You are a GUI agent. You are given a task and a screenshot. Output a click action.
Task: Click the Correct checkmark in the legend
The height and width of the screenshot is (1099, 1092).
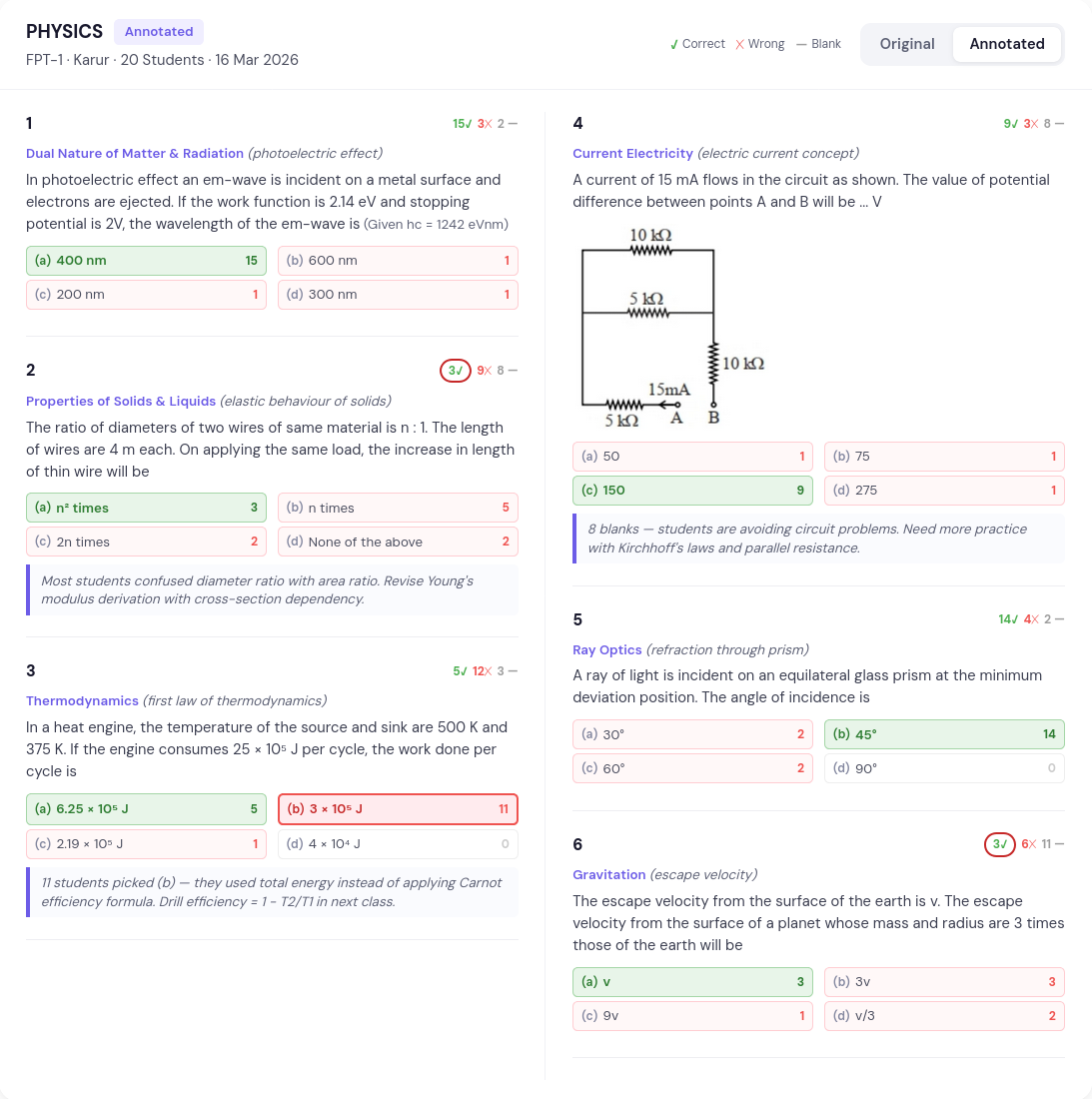[674, 44]
